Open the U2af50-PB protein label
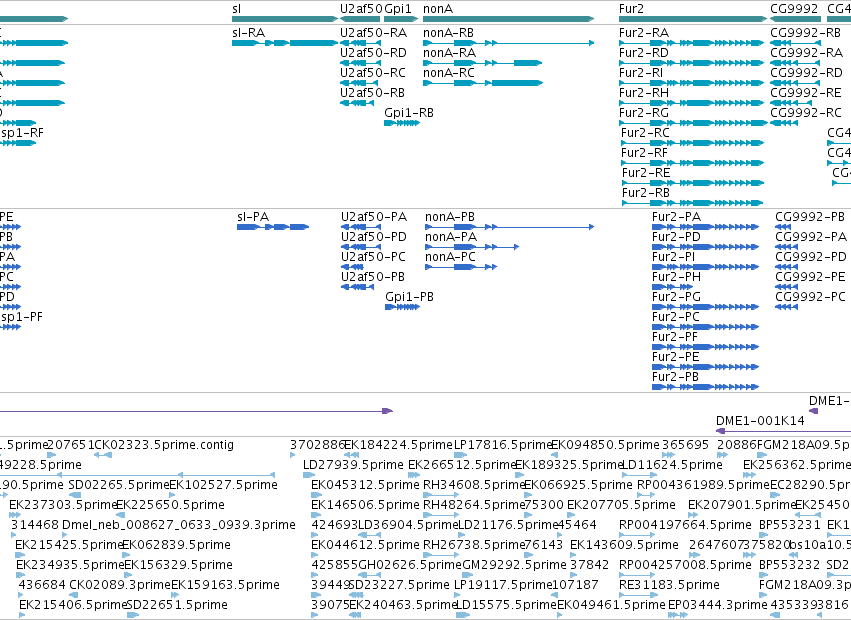Viewport: 851px width, 620px height. point(373,277)
